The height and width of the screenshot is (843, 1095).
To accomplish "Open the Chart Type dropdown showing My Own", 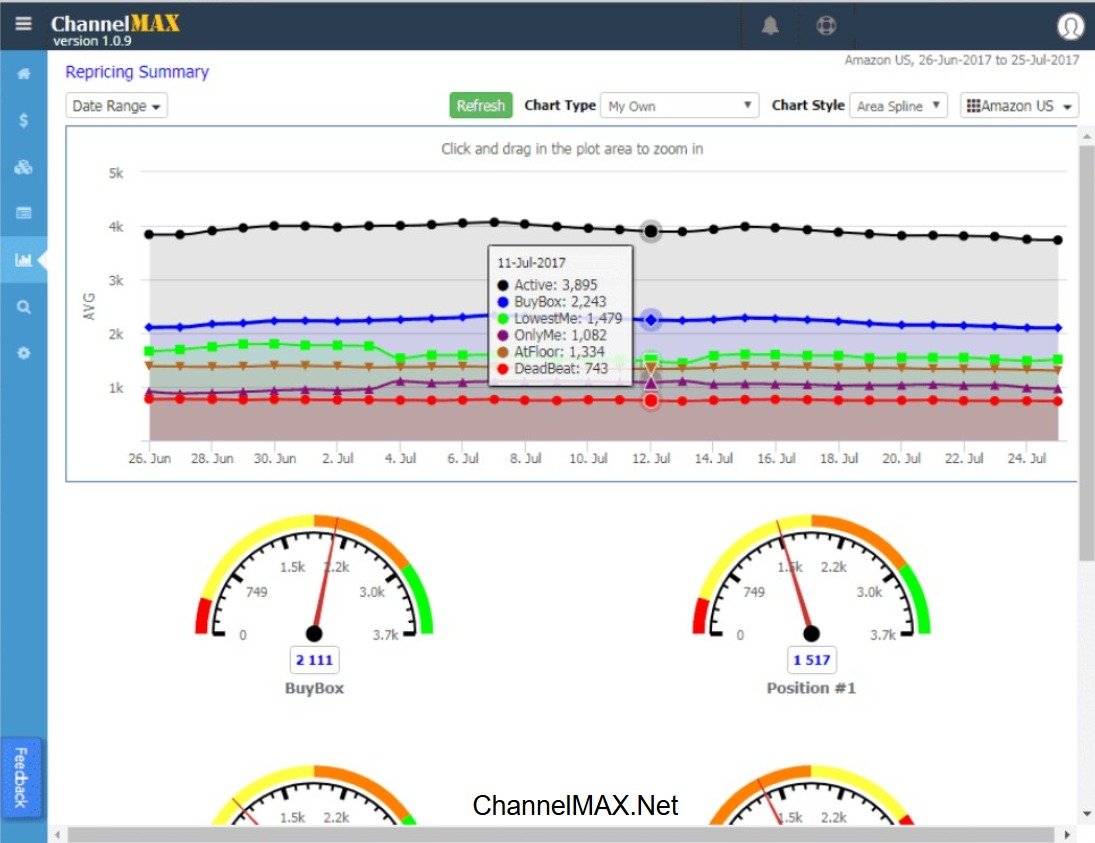I will [679, 105].
